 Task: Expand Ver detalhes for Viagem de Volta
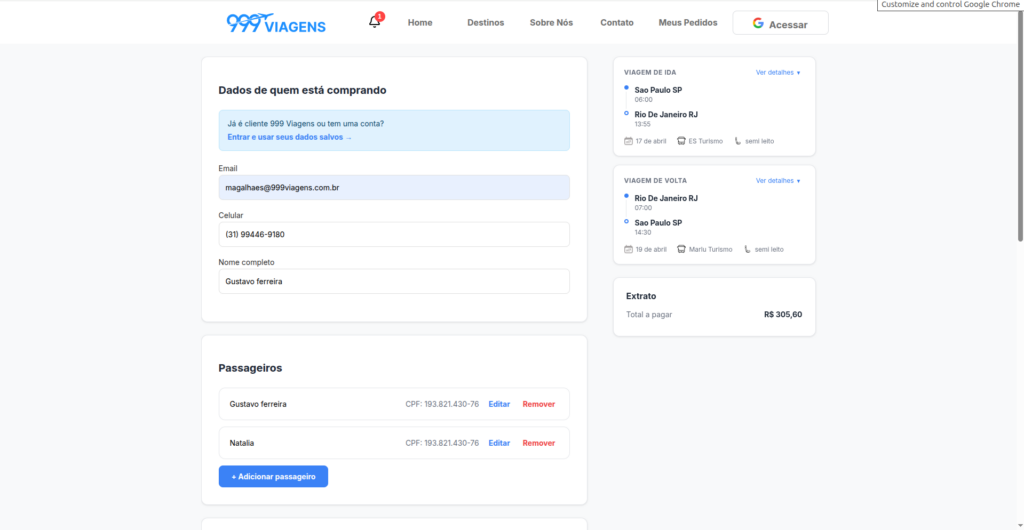[778, 181]
